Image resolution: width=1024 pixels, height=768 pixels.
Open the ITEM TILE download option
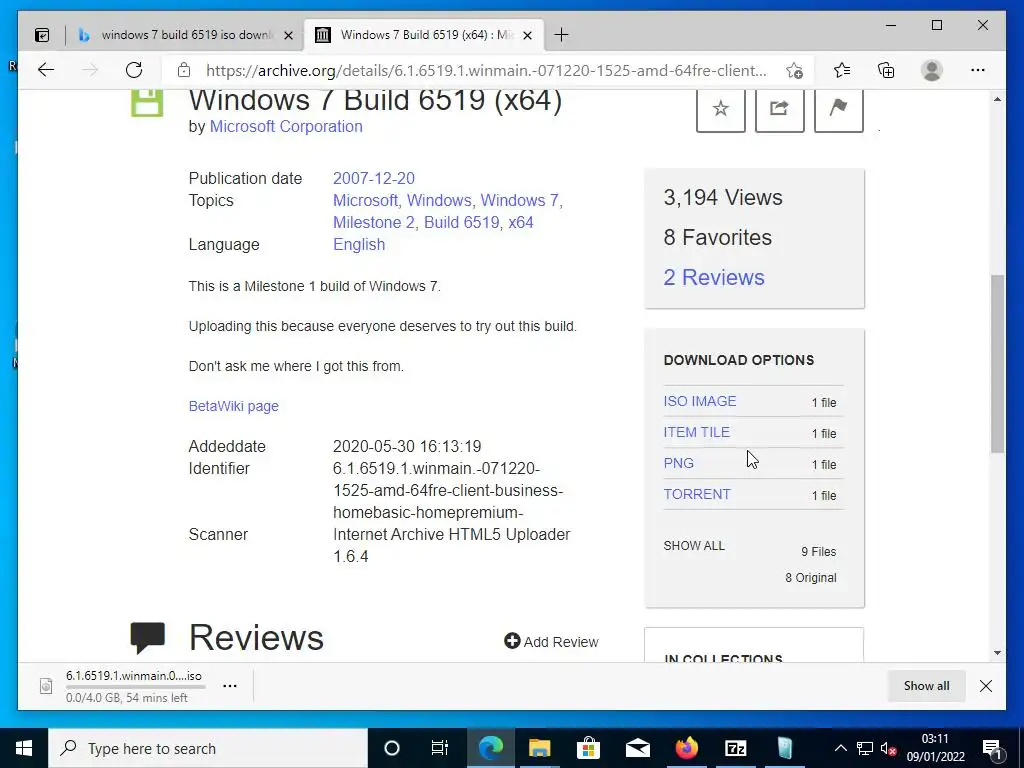point(697,432)
